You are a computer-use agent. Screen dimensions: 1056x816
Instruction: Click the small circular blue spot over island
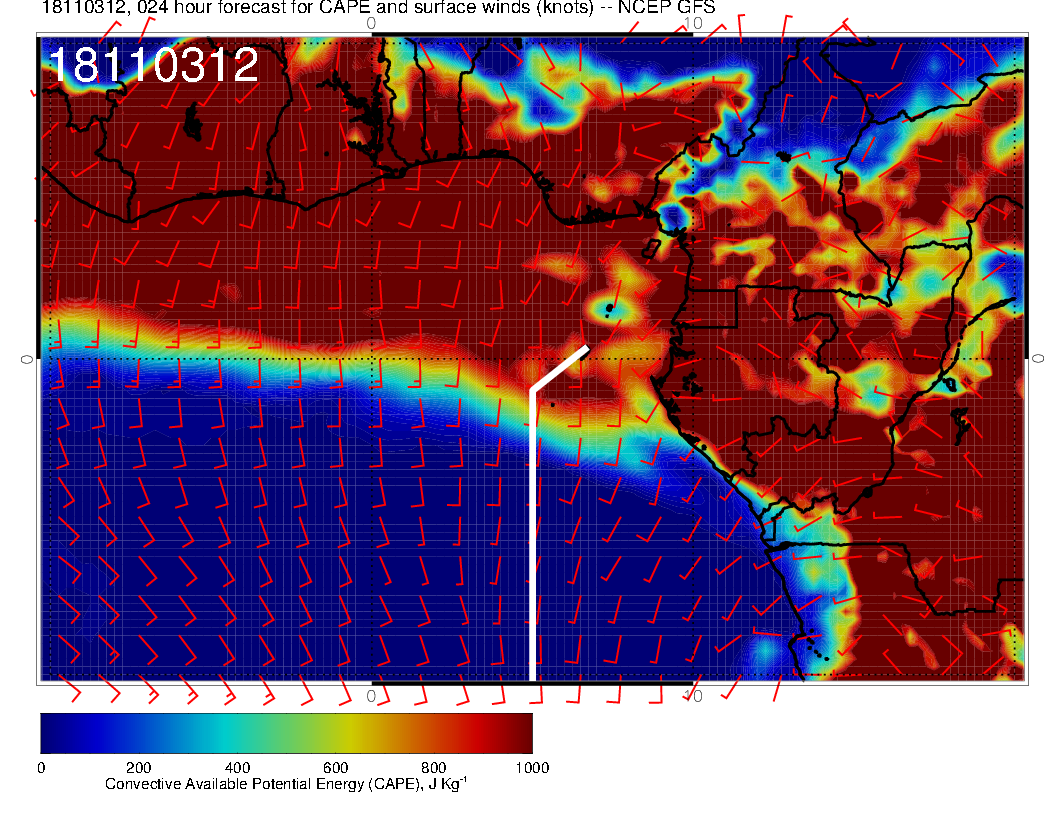pos(607,307)
